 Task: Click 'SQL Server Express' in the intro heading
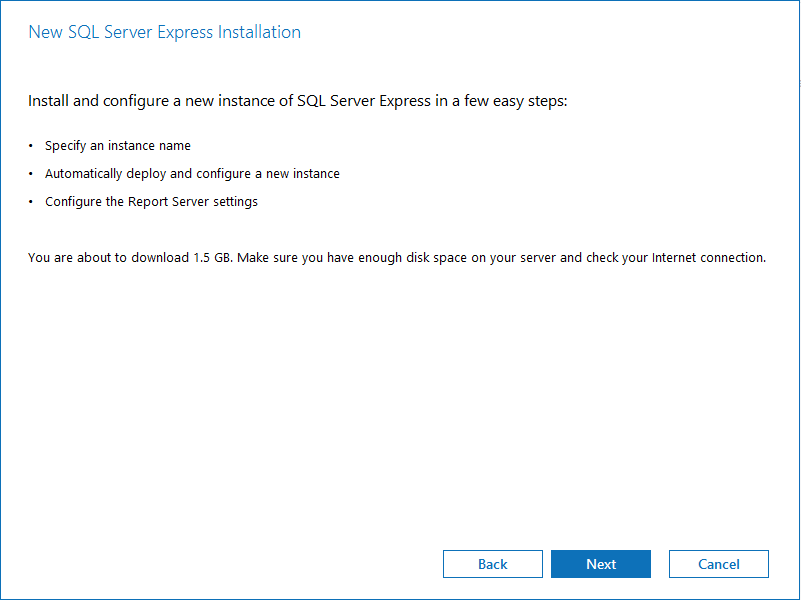[364, 101]
